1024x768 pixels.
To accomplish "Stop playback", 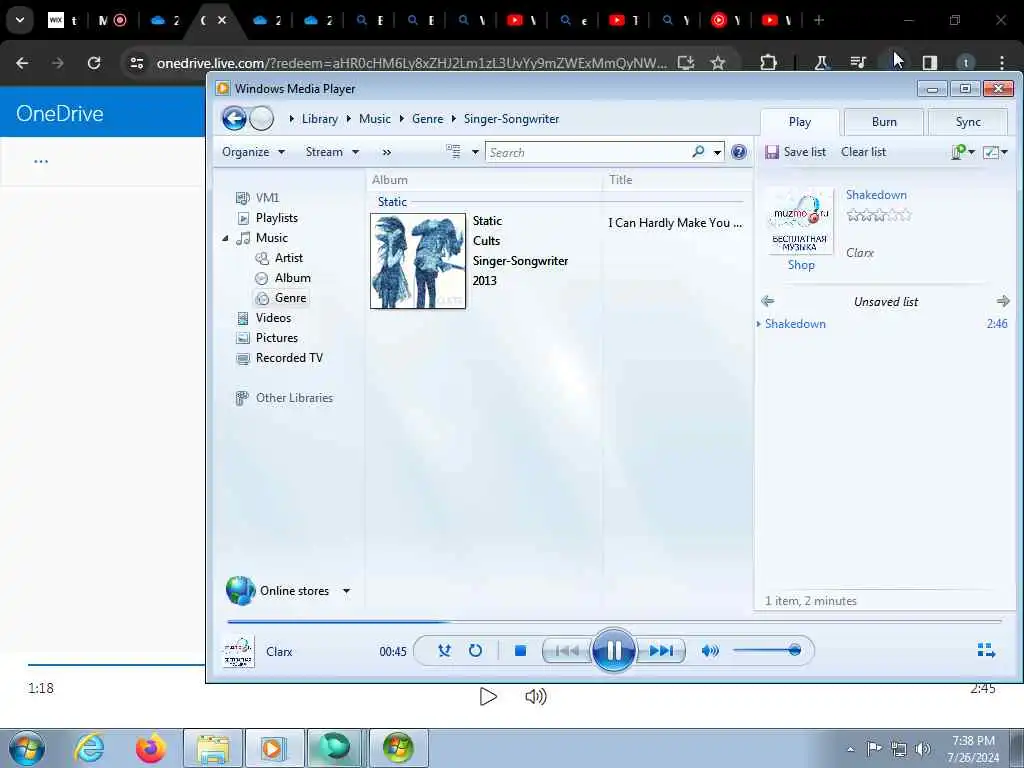I will click(x=520, y=650).
